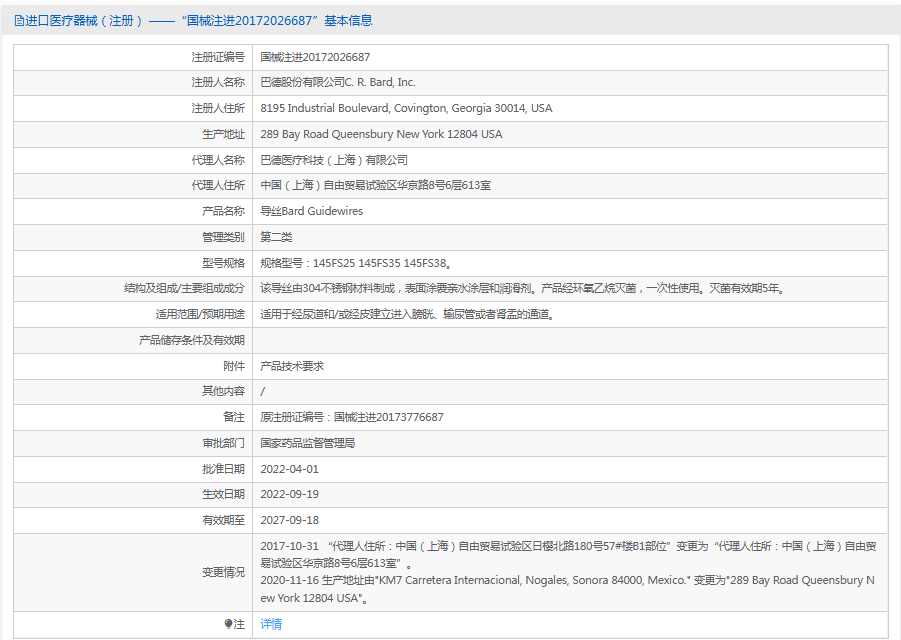Click the 附件 row label

pyautogui.click(x=234, y=366)
